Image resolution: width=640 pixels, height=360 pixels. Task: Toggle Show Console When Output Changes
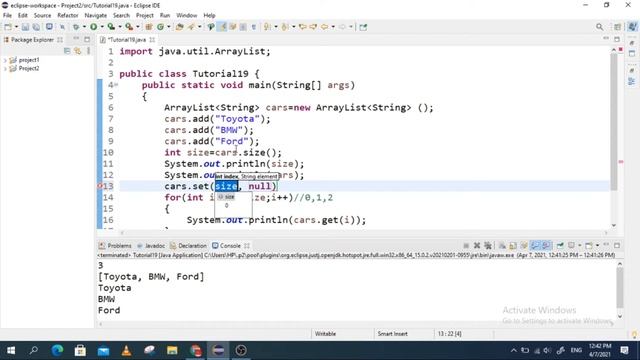coord(535,245)
